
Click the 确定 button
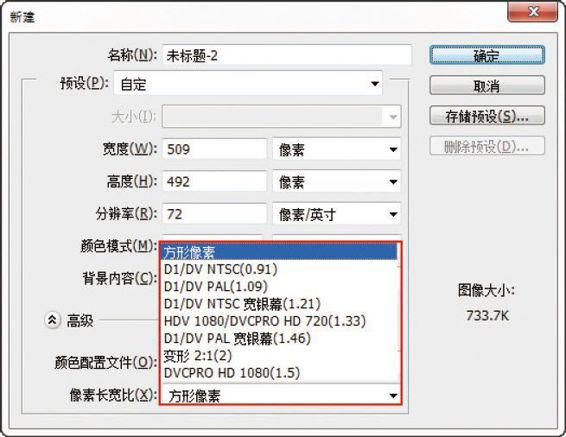(487, 56)
